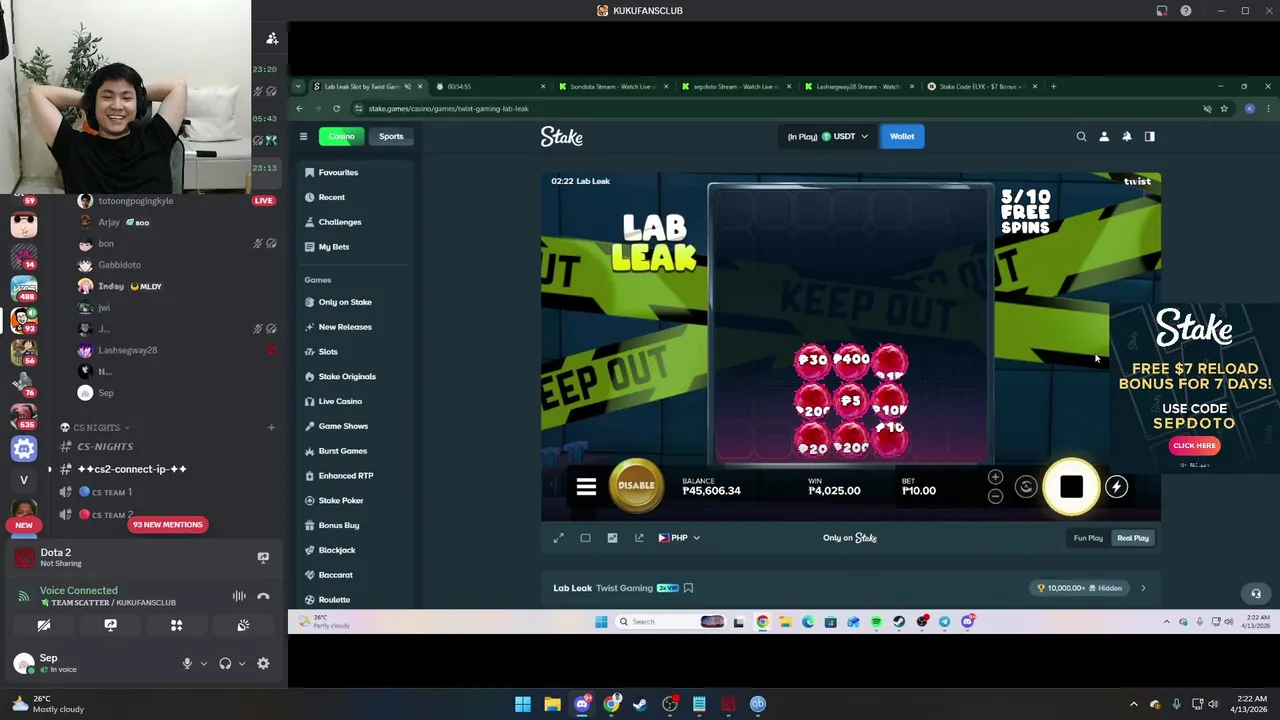Image resolution: width=1280 pixels, height=720 pixels.
Task: Open the Stake profile user icon
Action: tap(1104, 136)
